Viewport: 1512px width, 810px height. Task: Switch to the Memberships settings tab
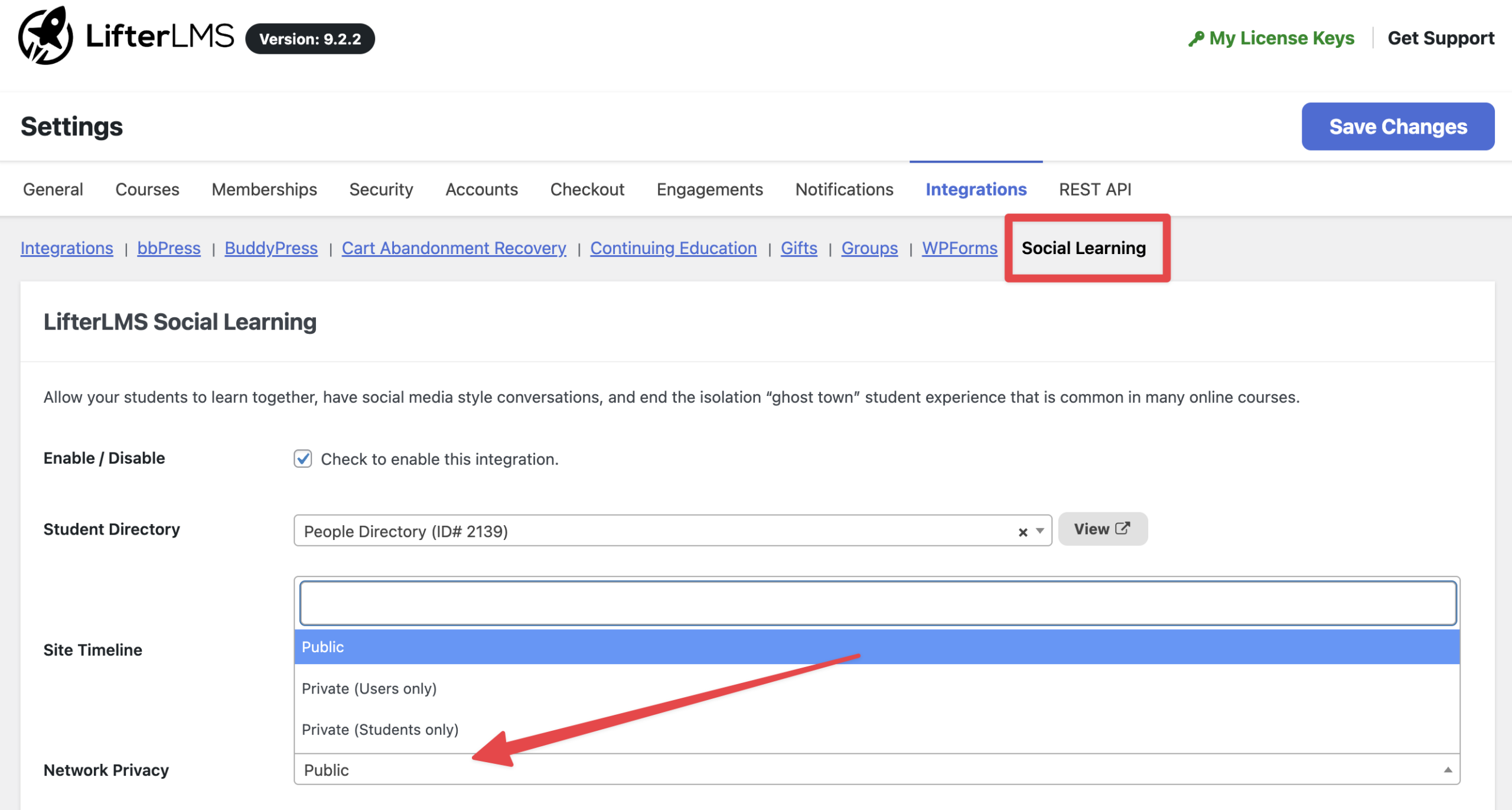tap(264, 190)
